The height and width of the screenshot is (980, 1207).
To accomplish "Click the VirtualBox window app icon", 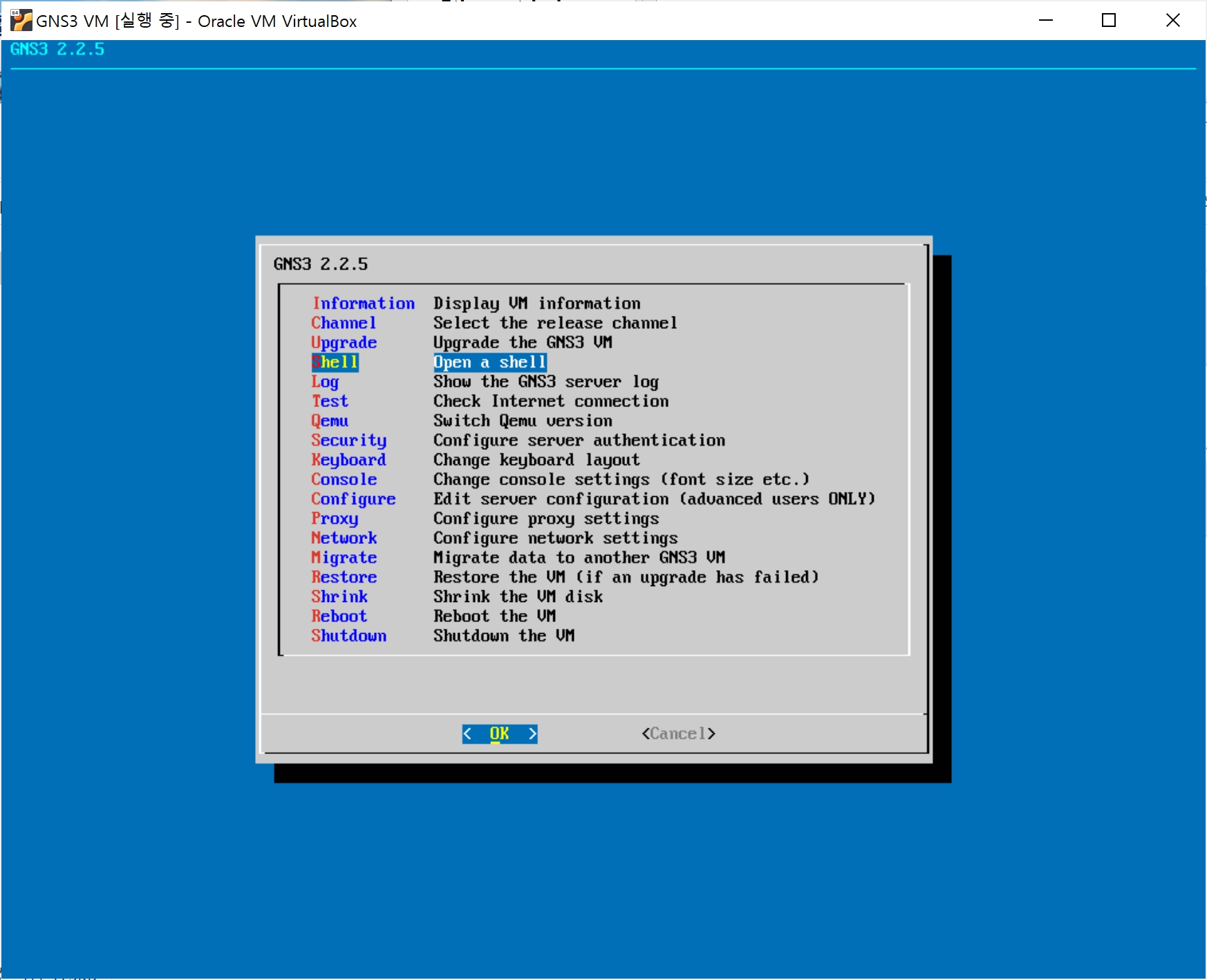I will click(21, 21).
